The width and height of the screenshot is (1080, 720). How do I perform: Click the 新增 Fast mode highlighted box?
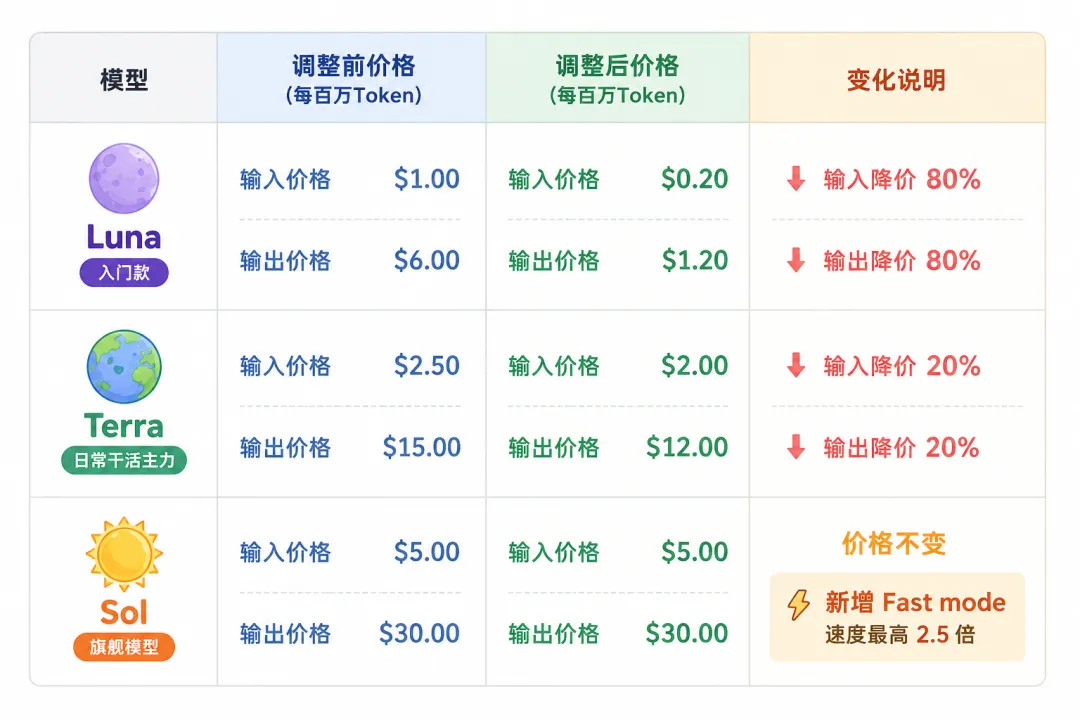click(897, 617)
